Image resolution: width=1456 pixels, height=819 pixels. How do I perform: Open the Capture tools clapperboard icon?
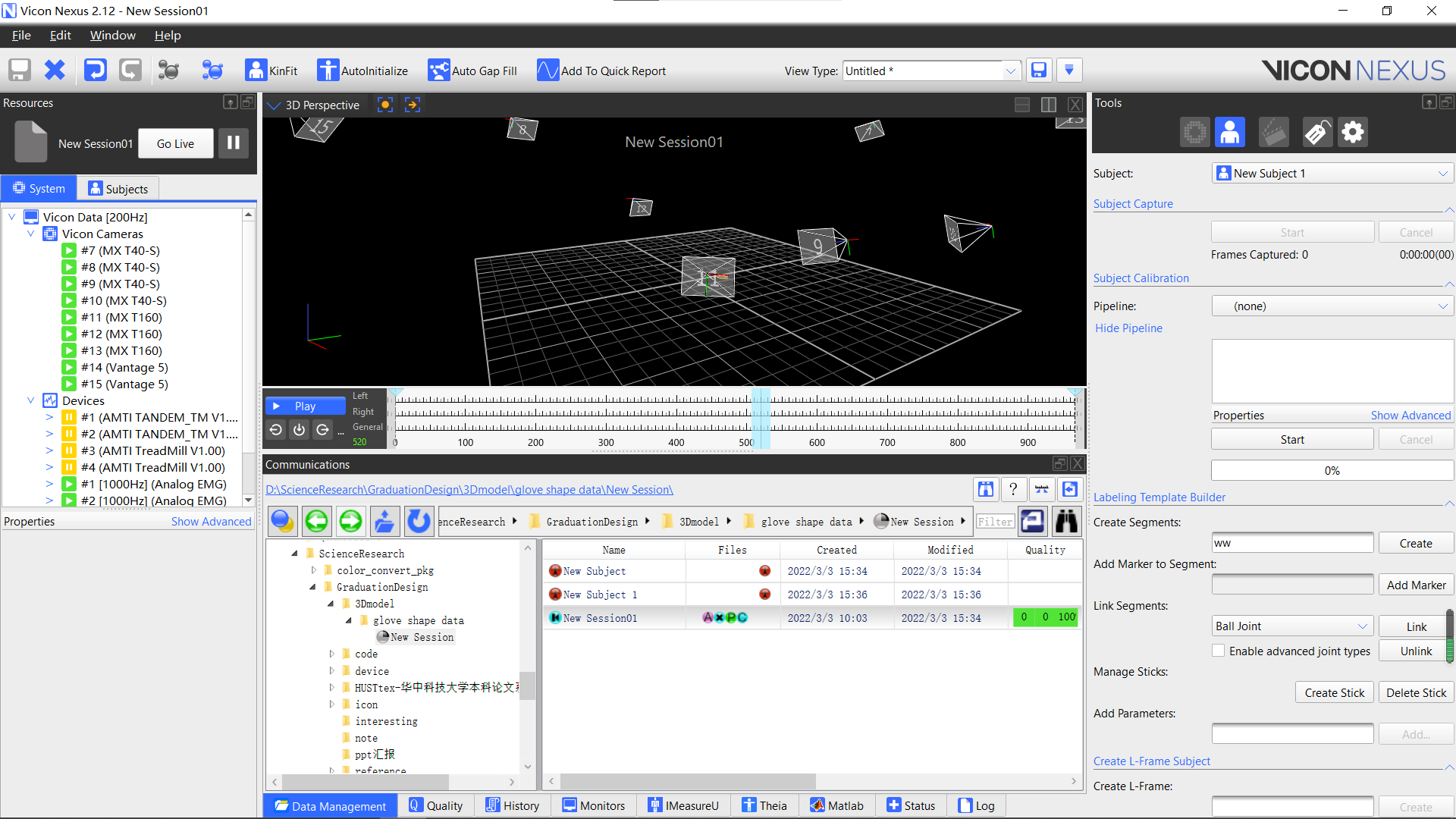(x=1274, y=133)
